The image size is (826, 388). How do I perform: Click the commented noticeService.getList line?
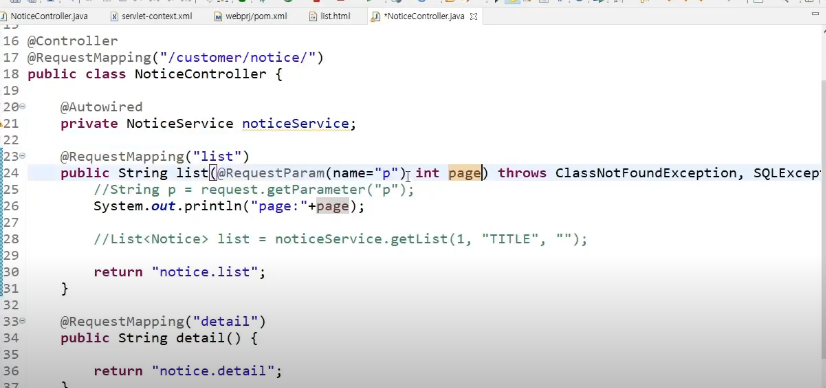pos(340,239)
